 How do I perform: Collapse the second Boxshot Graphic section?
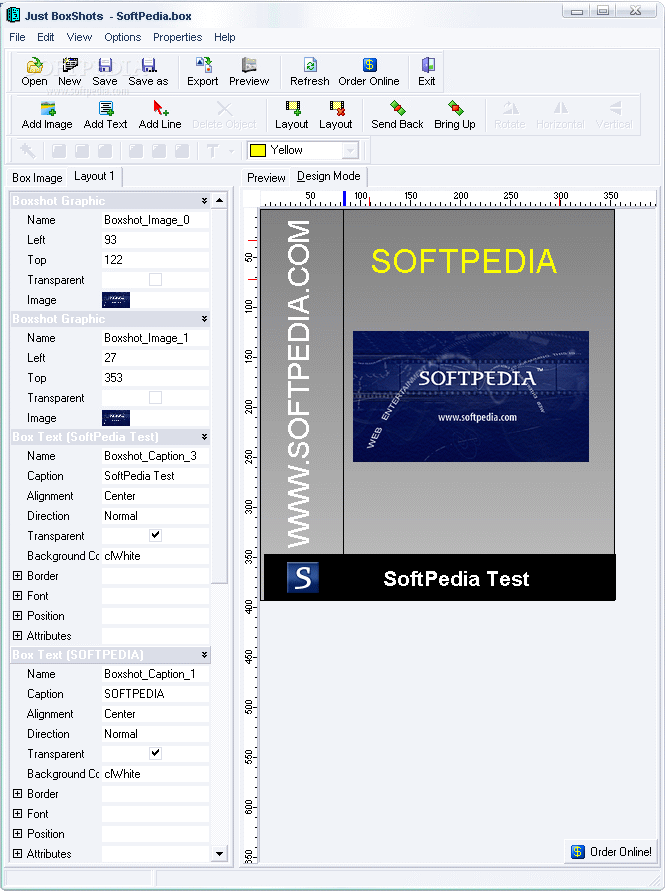coord(204,319)
